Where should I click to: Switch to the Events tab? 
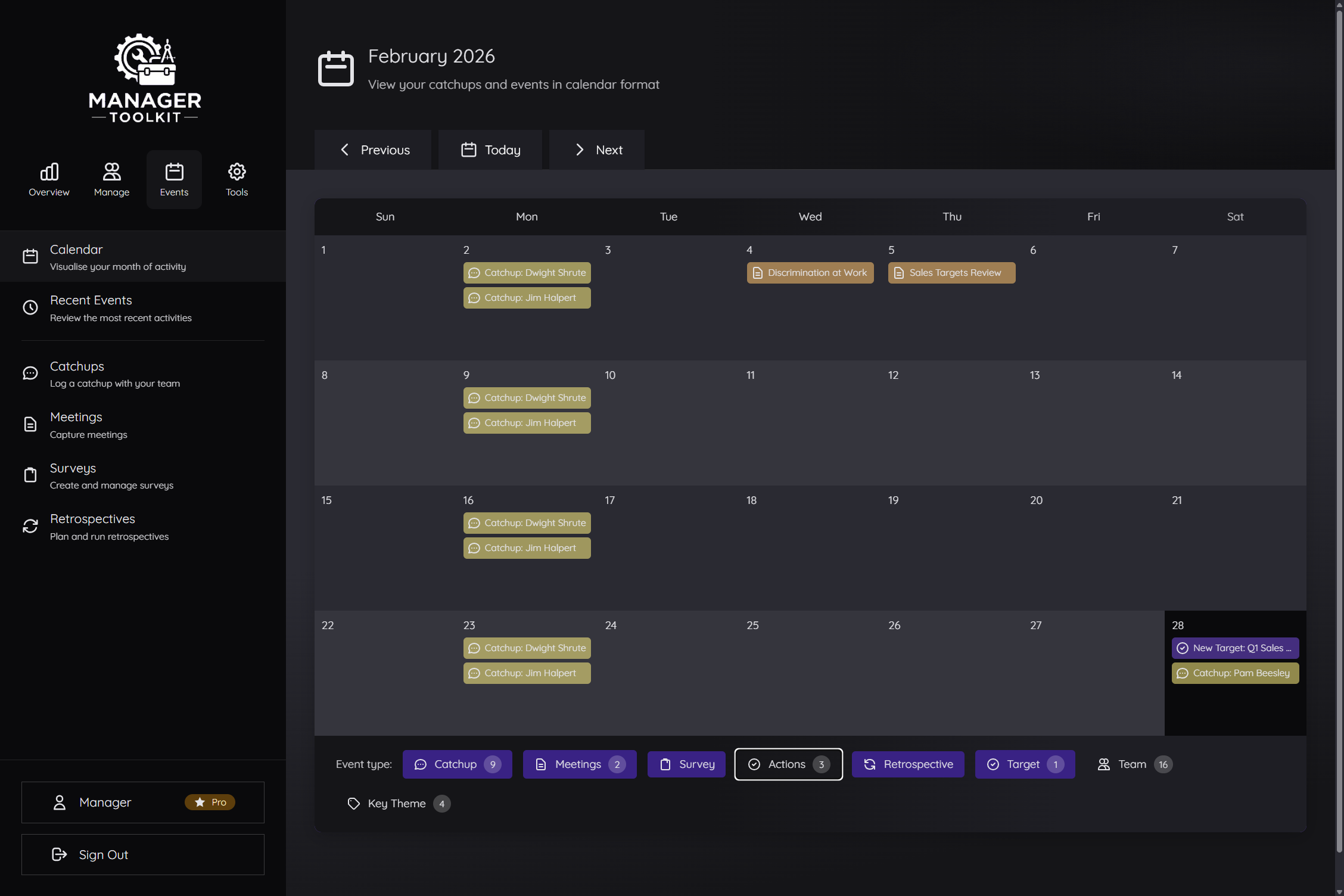pyautogui.click(x=174, y=178)
